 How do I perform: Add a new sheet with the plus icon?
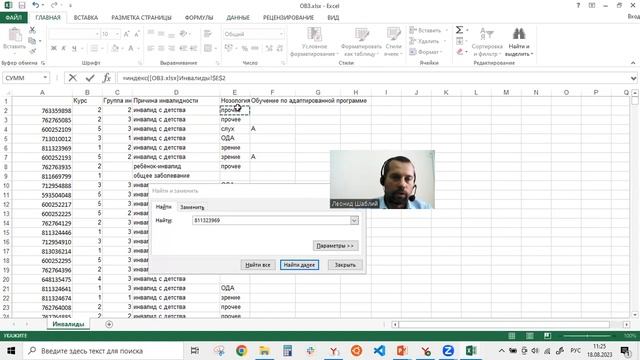[109, 324]
